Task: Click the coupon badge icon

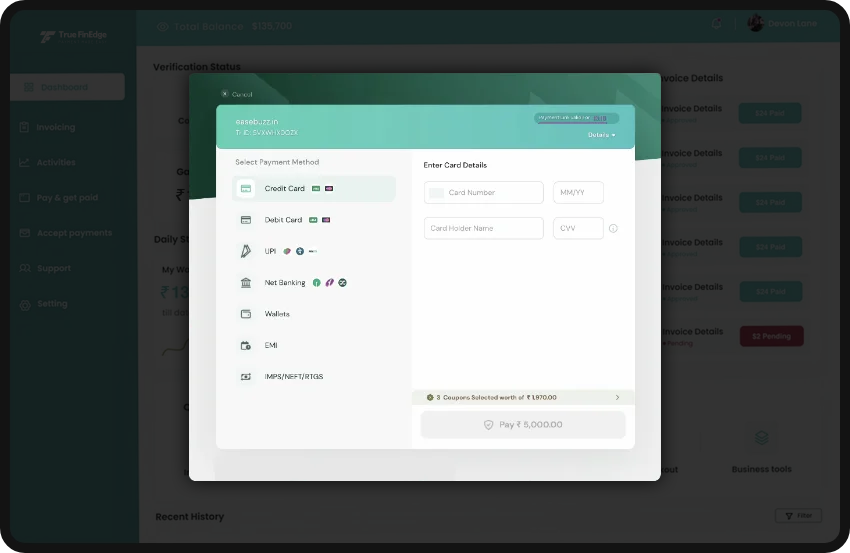Action: (429, 398)
